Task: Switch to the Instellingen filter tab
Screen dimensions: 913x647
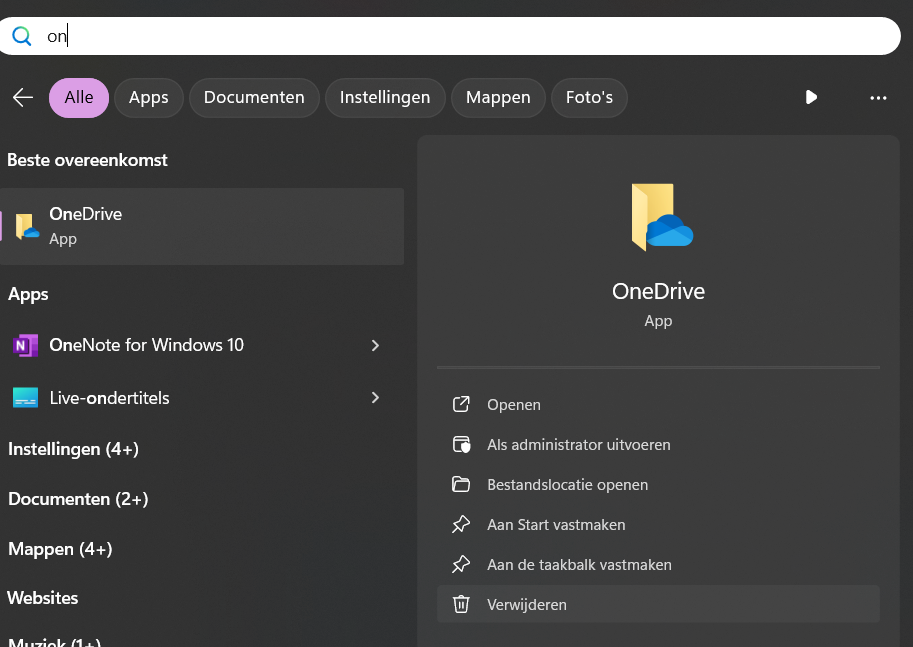Action: (385, 97)
